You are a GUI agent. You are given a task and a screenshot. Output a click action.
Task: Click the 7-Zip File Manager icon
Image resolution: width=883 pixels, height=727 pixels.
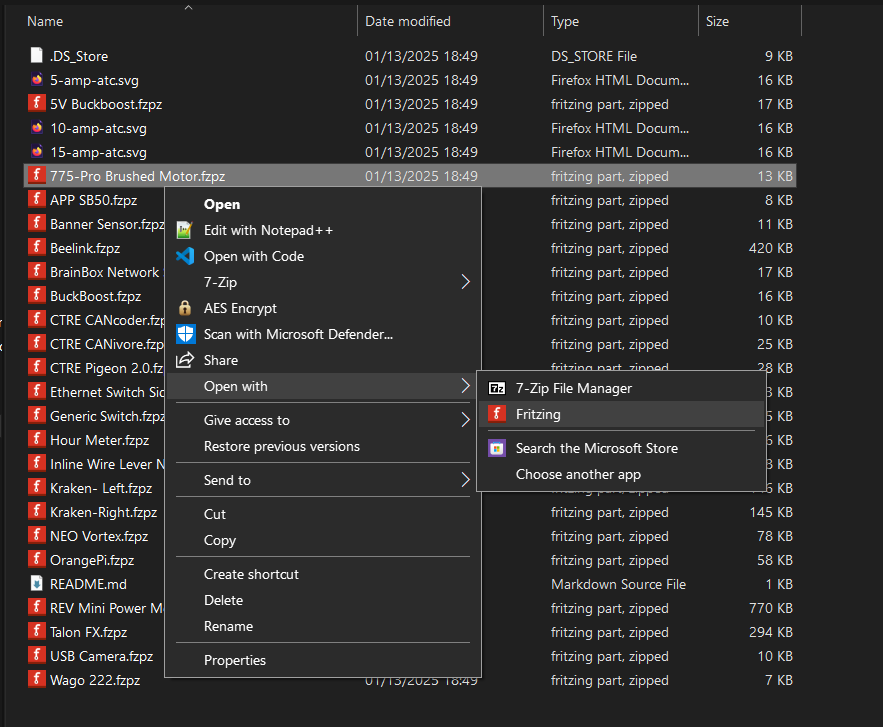click(x=497, y=388)
